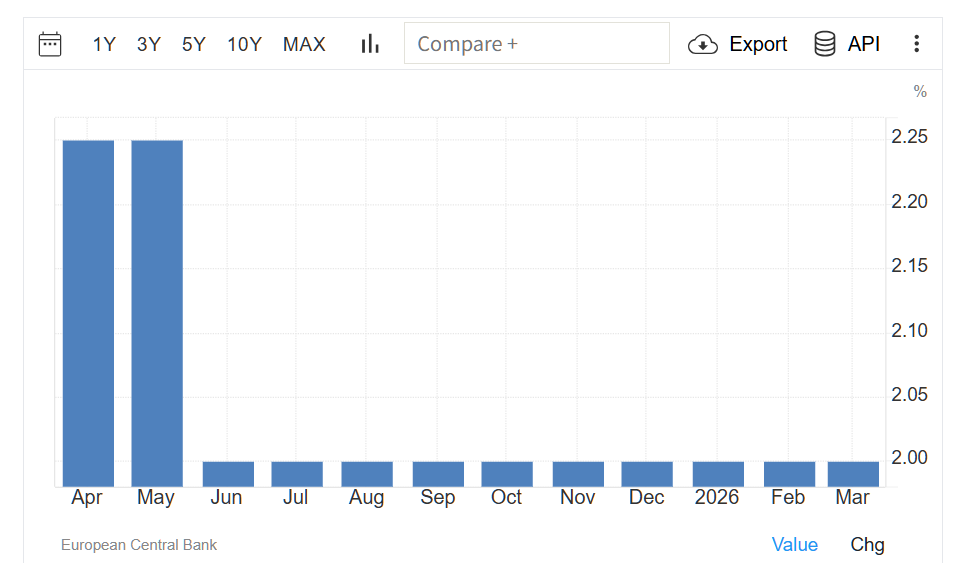This screenshot has height=563, width=954.
Task: Click the Compare + search field
Action: click(536, 44)
